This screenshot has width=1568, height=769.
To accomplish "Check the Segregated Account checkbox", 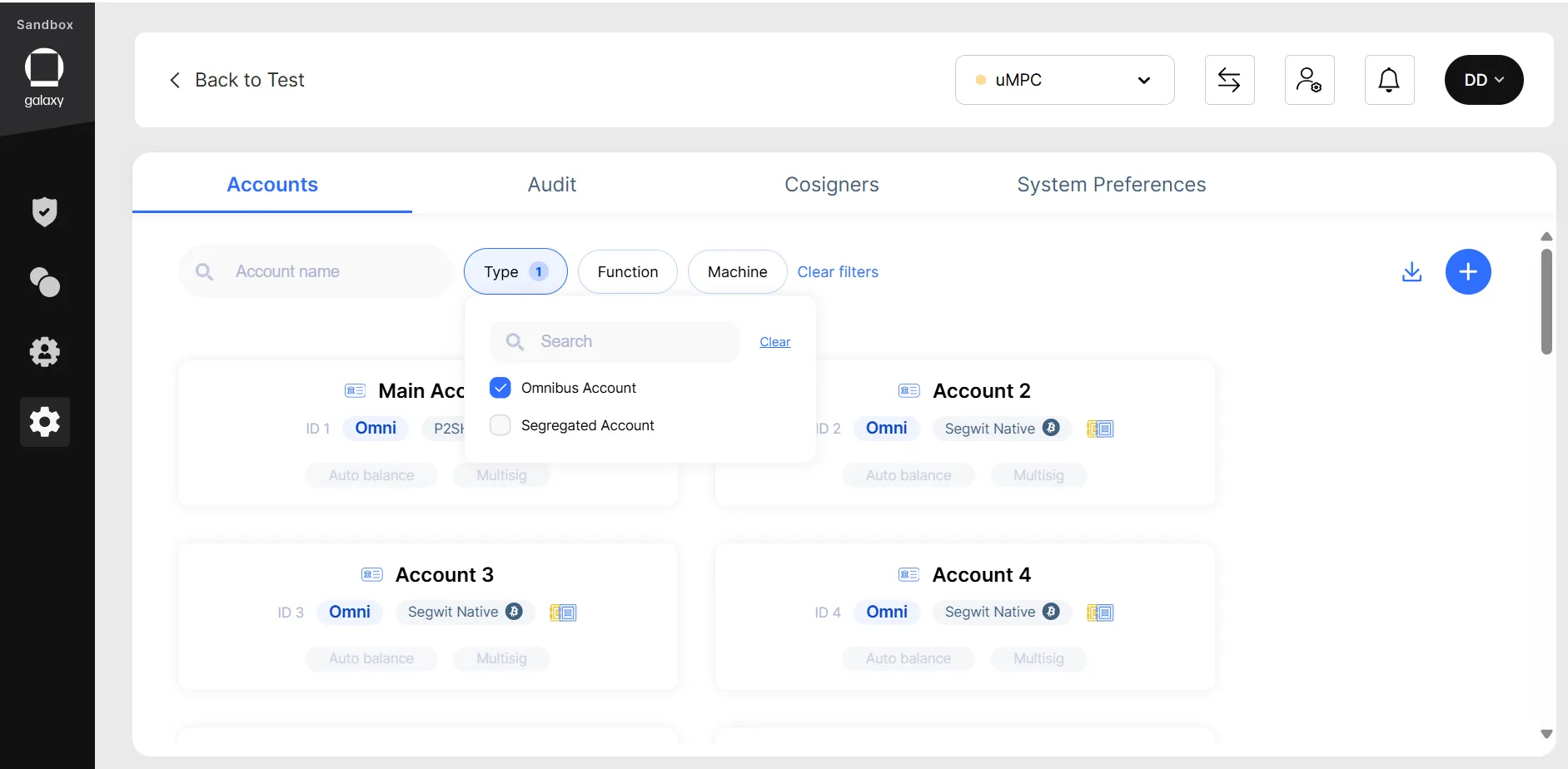I will click(500, 425).
